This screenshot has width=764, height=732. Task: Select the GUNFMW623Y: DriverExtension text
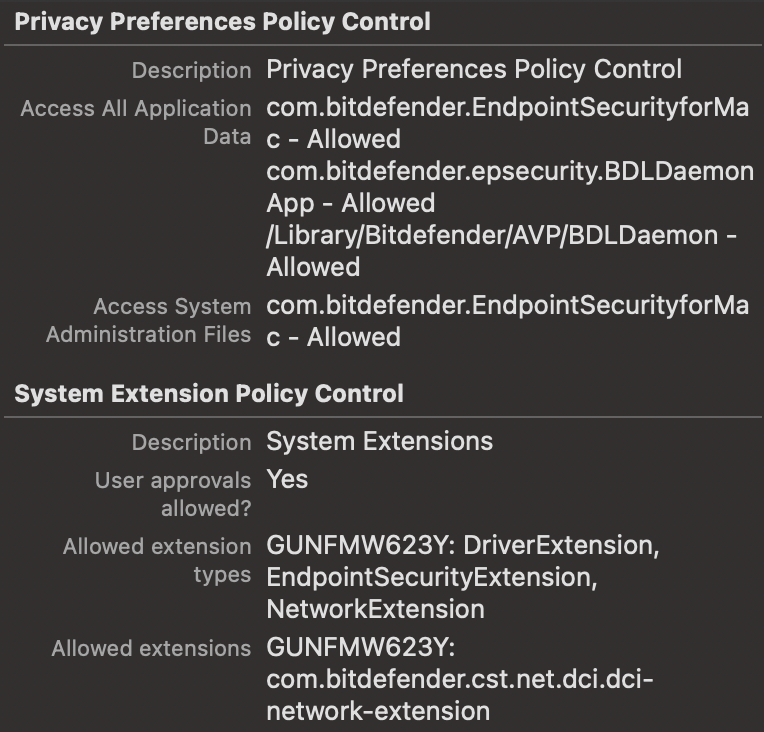click(463, 545)
